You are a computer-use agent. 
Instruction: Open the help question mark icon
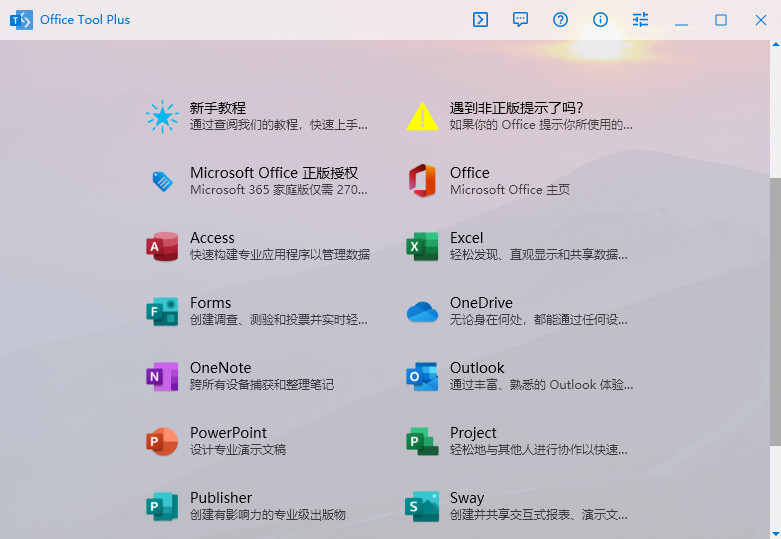tap(560, 20)
